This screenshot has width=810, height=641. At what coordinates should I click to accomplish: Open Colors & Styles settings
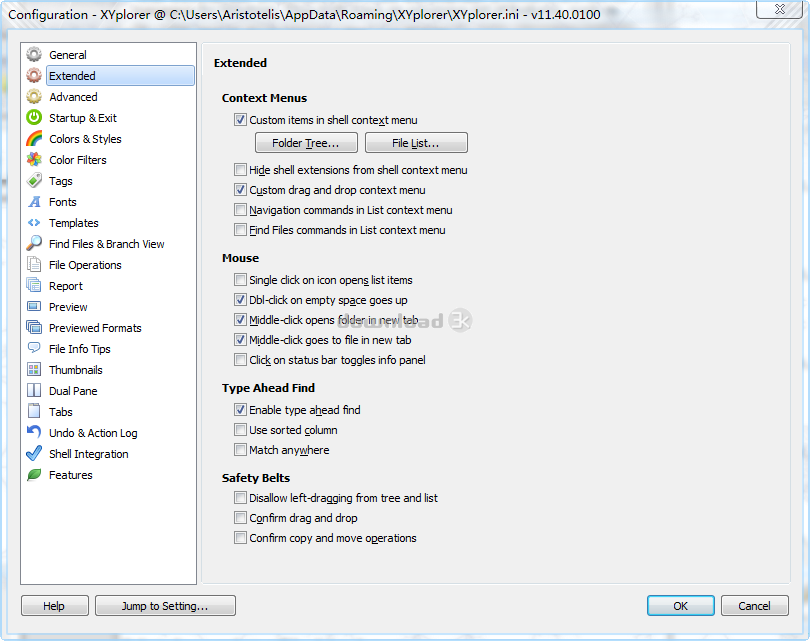point(85,139)
